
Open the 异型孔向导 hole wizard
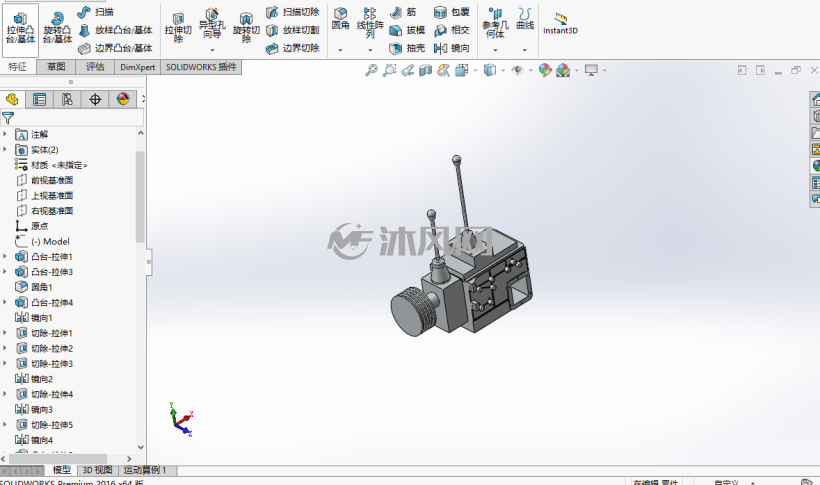[212, 26]
